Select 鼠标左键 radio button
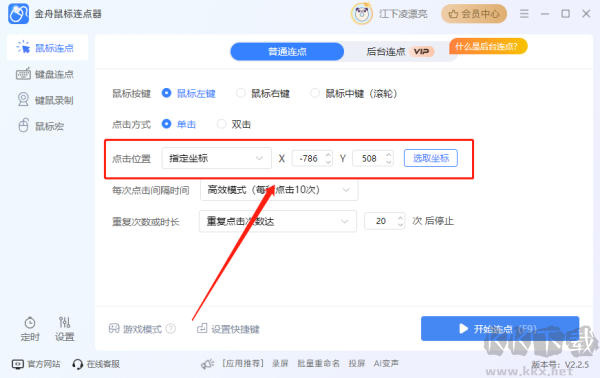Image resolution: width=600 pixels, height=378 pixels. click(166, 93)
